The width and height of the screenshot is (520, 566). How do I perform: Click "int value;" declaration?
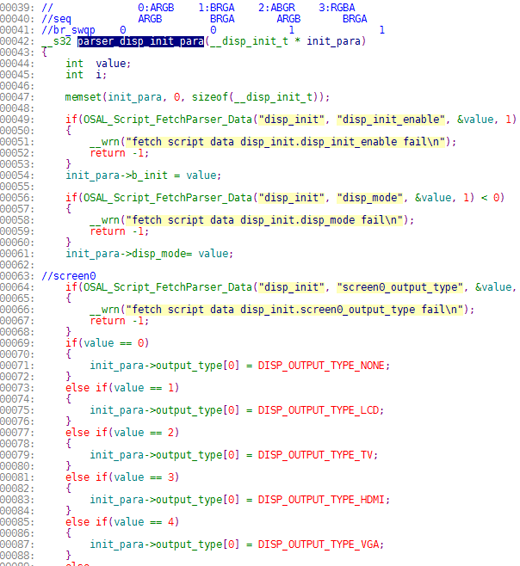98,64
